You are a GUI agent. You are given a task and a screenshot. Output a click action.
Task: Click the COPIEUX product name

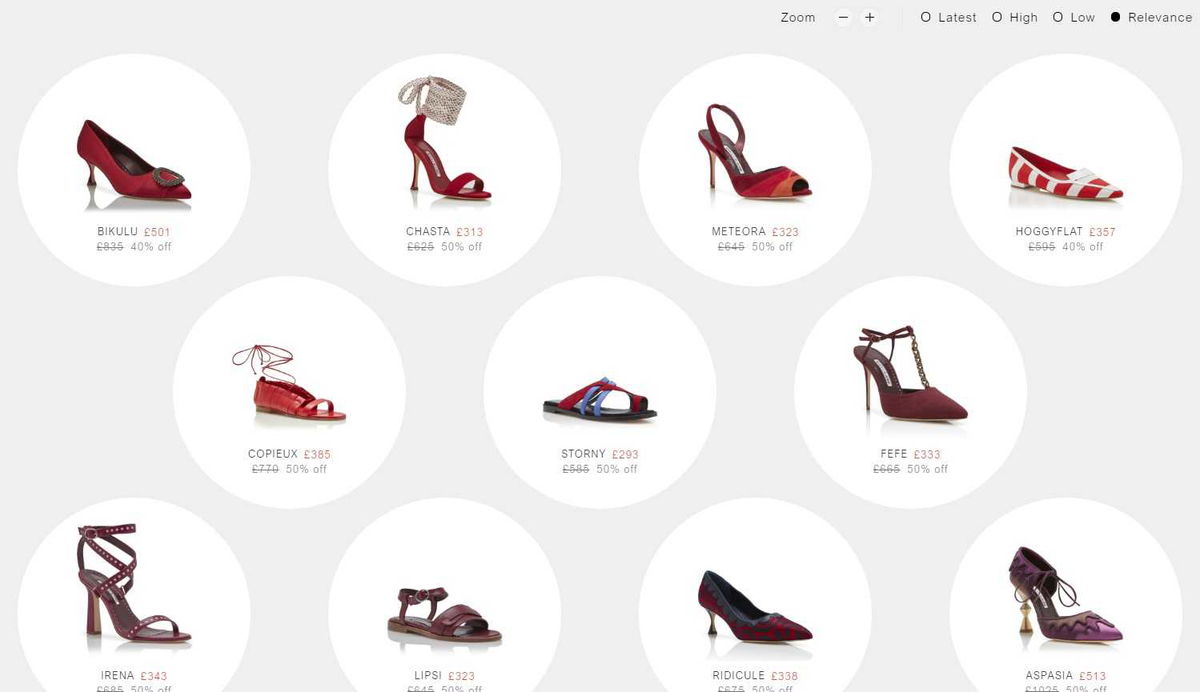point(273,454)
